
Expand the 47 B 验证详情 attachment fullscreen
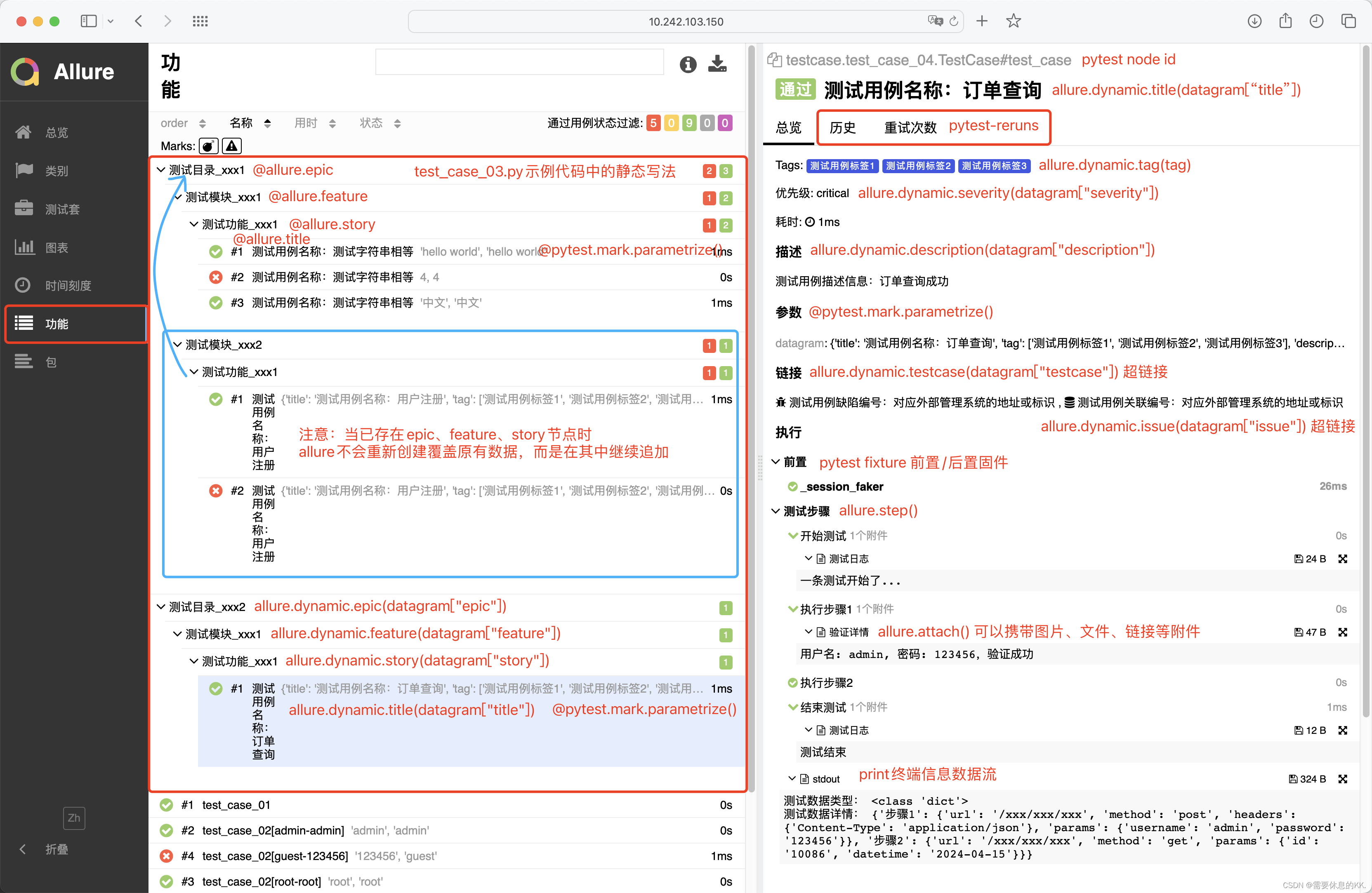pos(1343,632)
